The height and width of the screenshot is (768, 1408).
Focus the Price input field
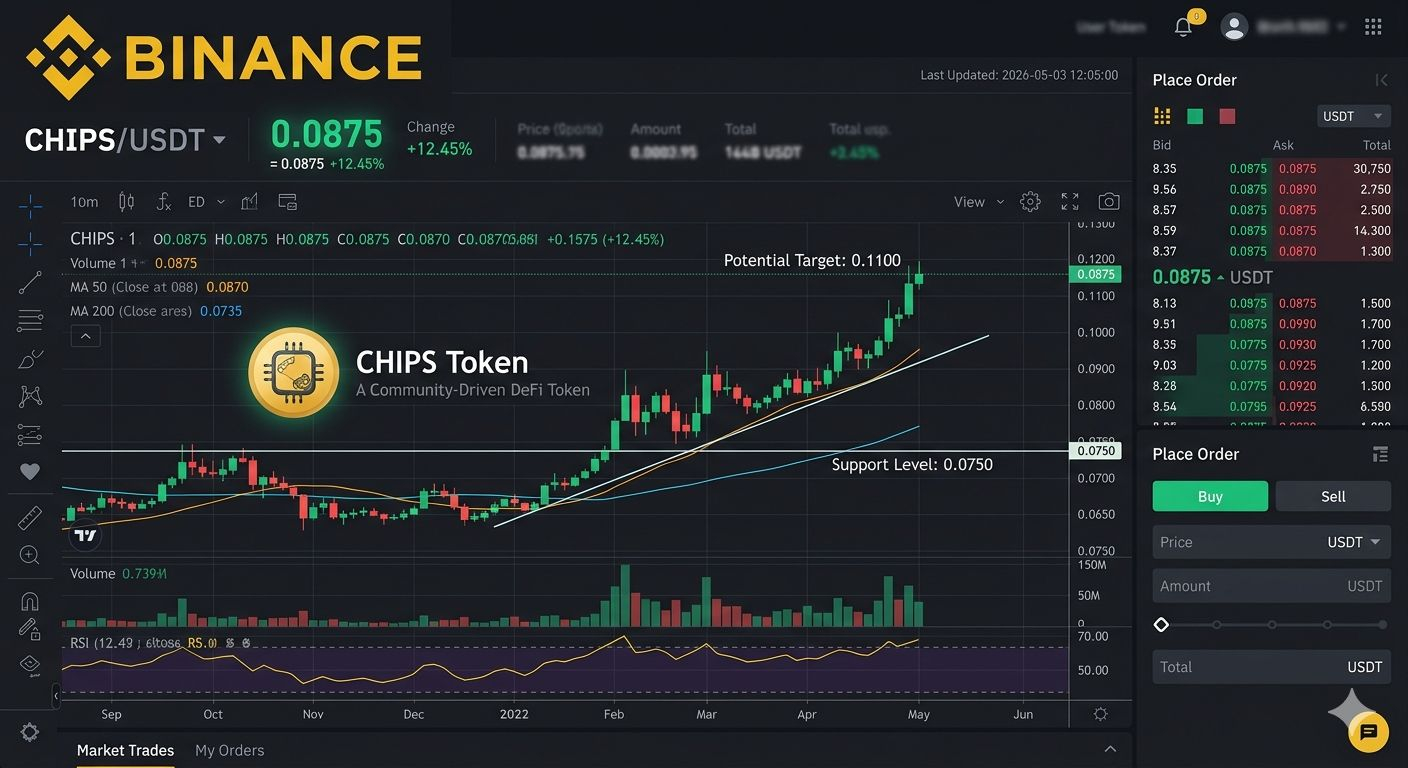[1271, 542]
